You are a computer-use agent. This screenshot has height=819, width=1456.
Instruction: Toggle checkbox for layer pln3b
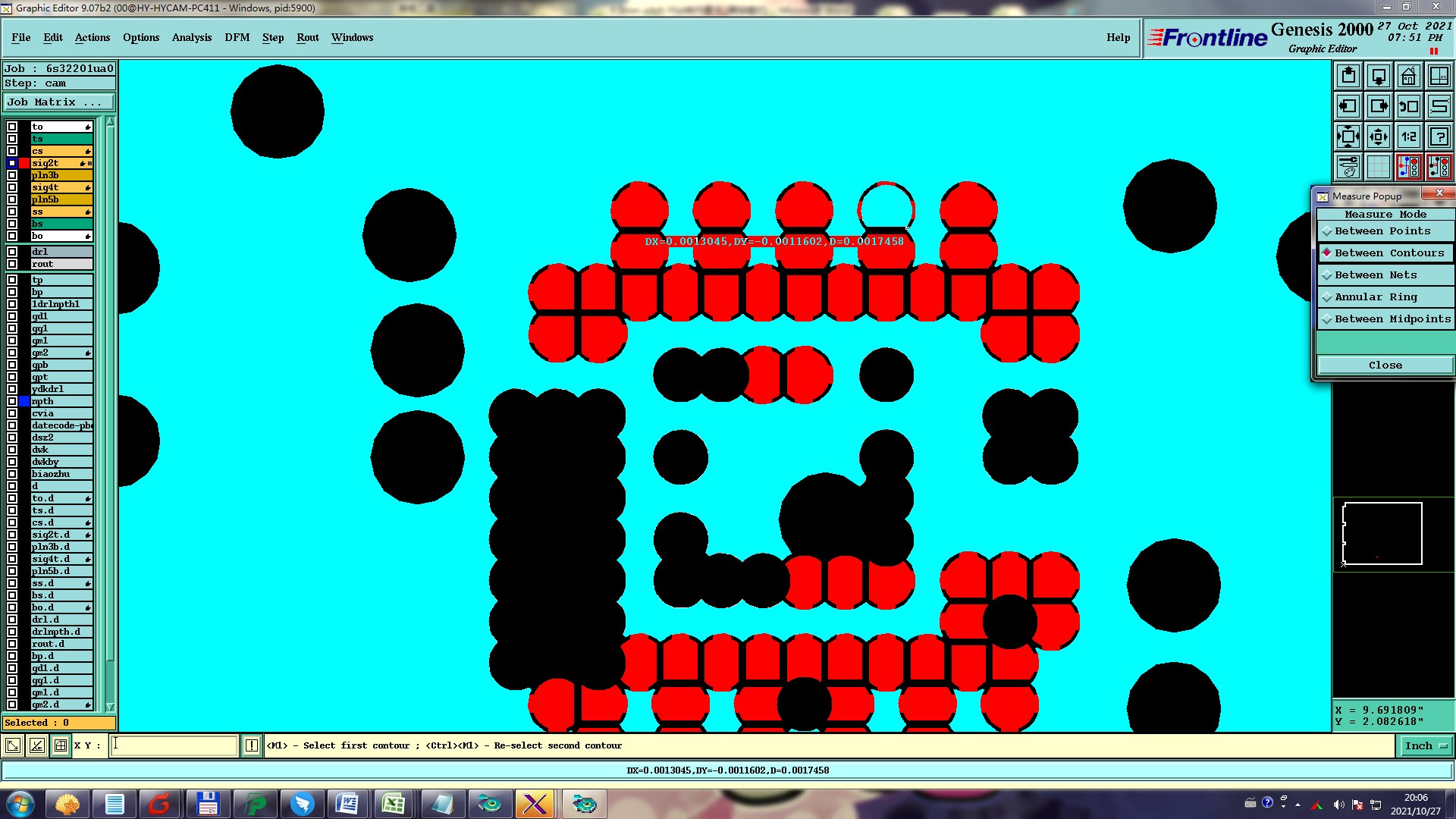tap(12, 175)
